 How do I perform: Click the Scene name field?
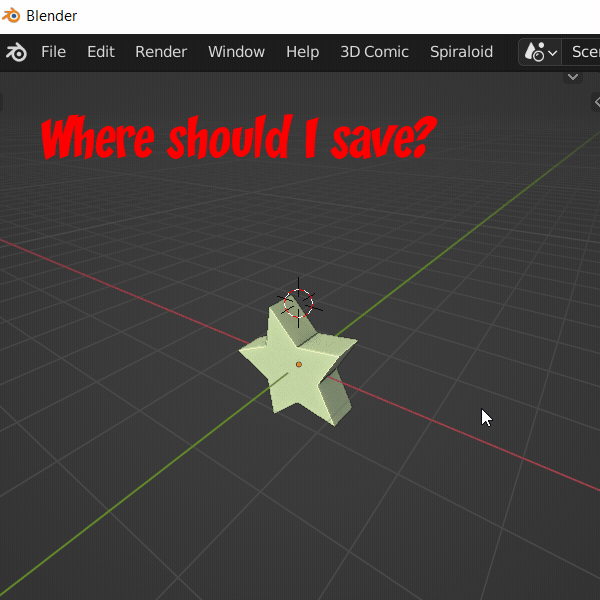(581, 52)
